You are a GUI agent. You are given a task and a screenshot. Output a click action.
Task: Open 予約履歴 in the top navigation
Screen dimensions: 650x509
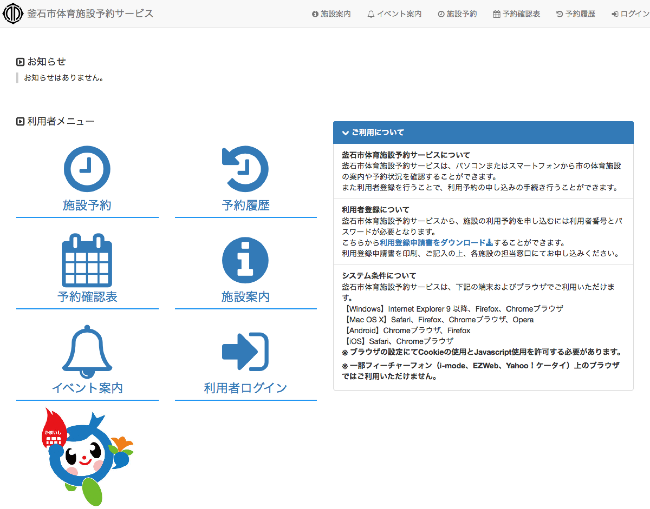pos(575,14)
